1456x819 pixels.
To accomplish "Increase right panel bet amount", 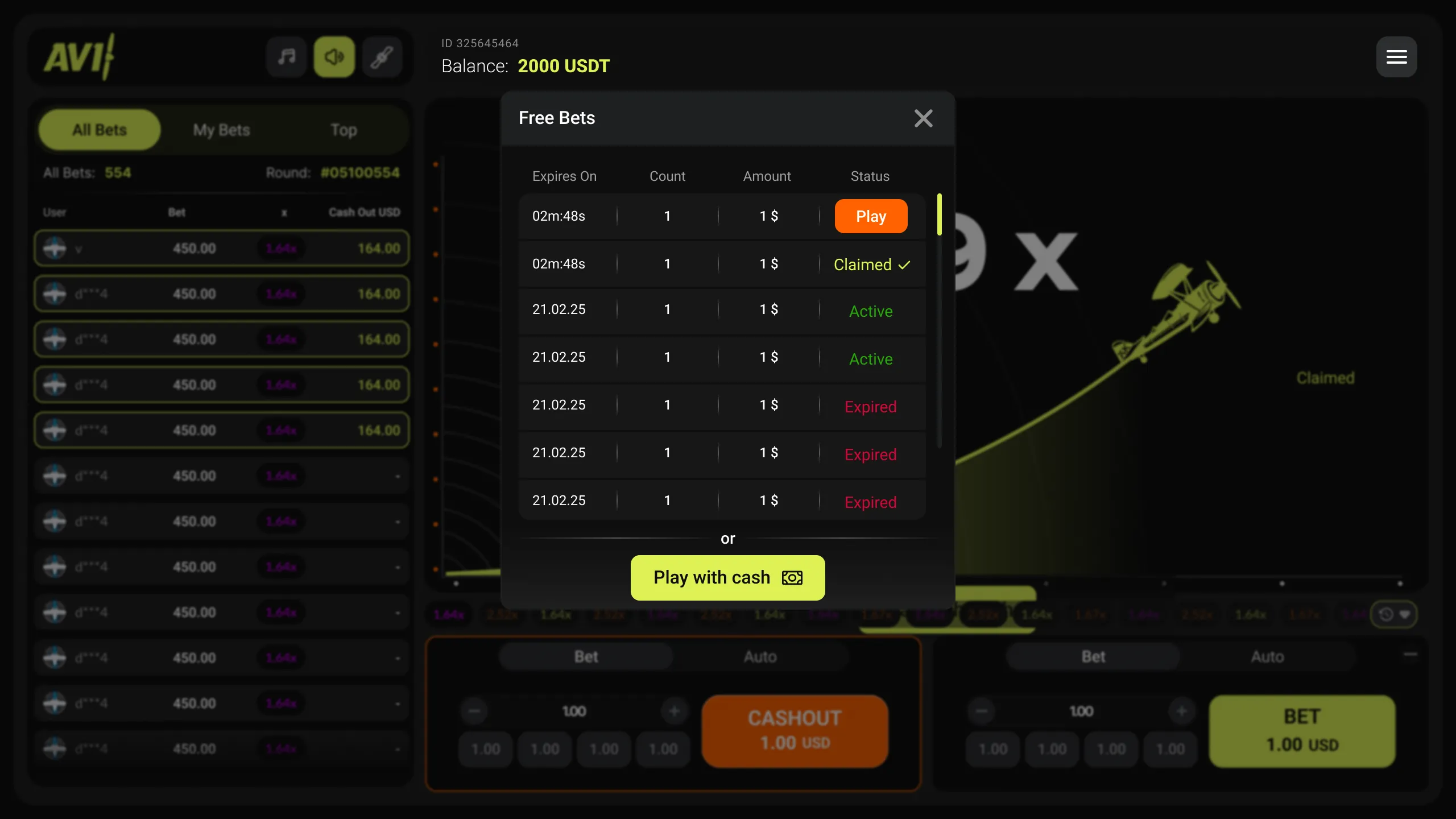I will 1182,711.
